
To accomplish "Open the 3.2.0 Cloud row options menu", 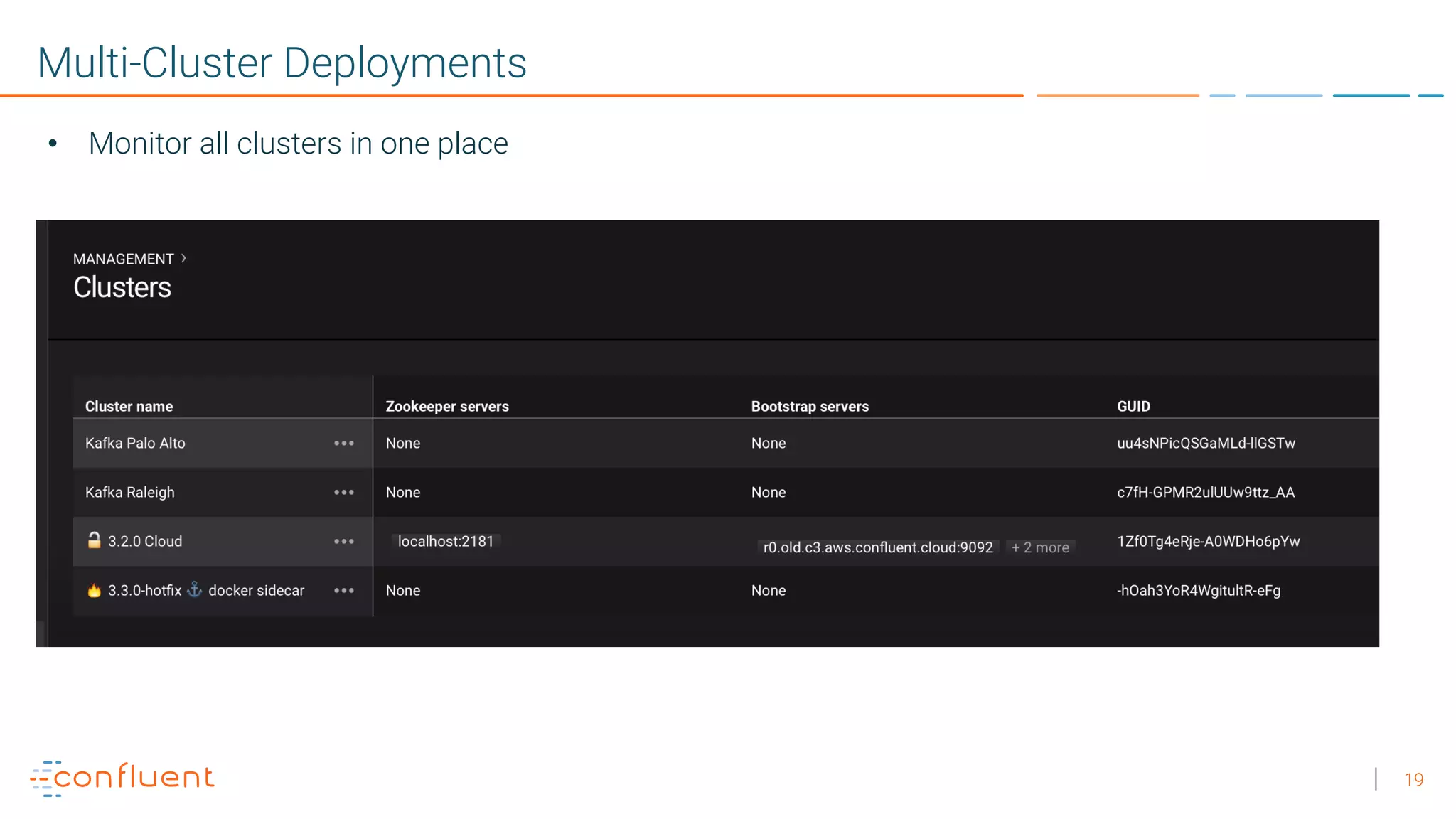I will (344, 541).
